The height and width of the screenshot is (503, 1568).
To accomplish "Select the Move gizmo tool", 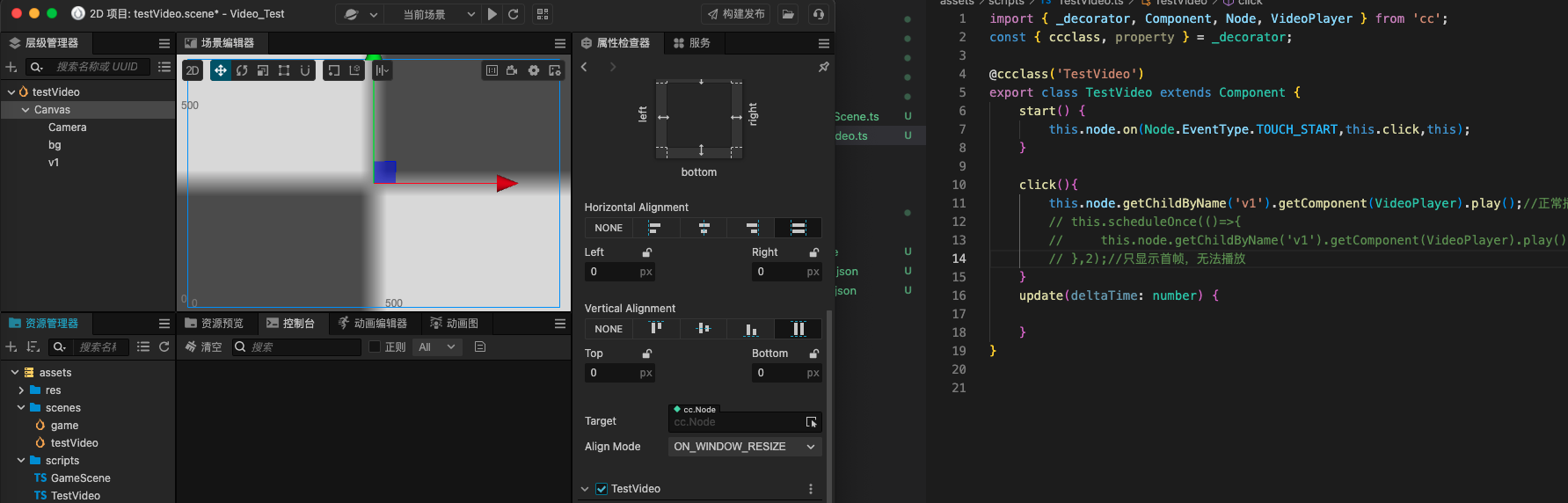I will click(221, 70).
